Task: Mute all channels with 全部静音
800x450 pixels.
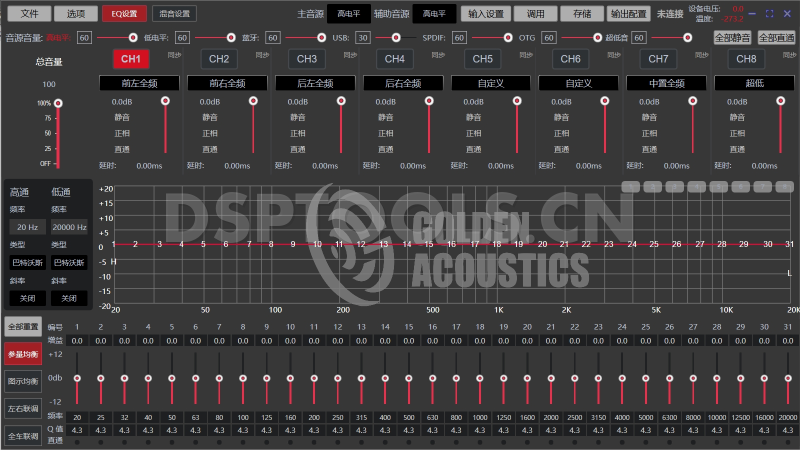Action: pyautogui.click(x=733, y=38)
